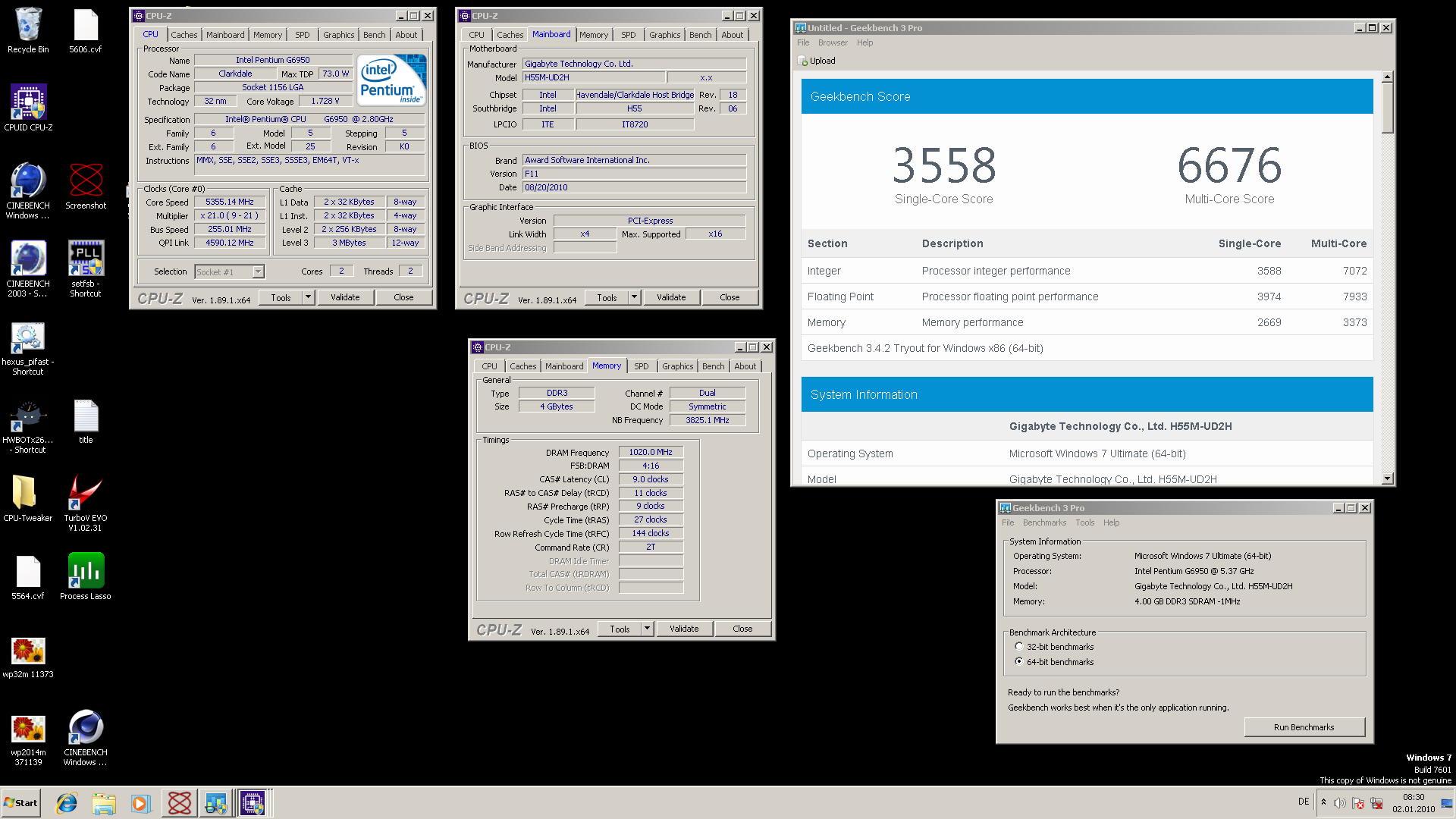1456x819 pixels.
Task: Open Windows Media Player from the taskbar
Action: point(140,803)
